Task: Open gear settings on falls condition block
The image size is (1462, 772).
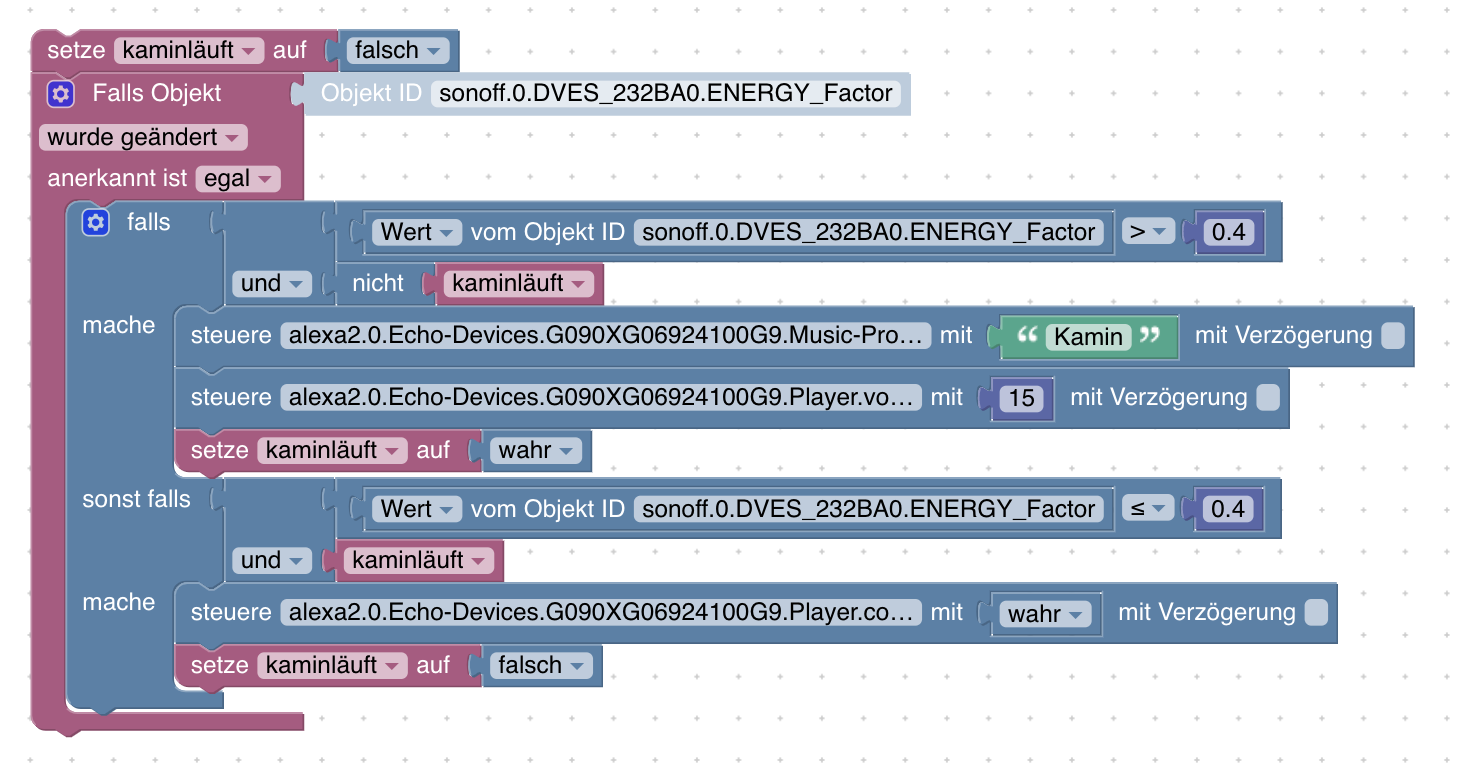Action: click(x=96, y=223)
